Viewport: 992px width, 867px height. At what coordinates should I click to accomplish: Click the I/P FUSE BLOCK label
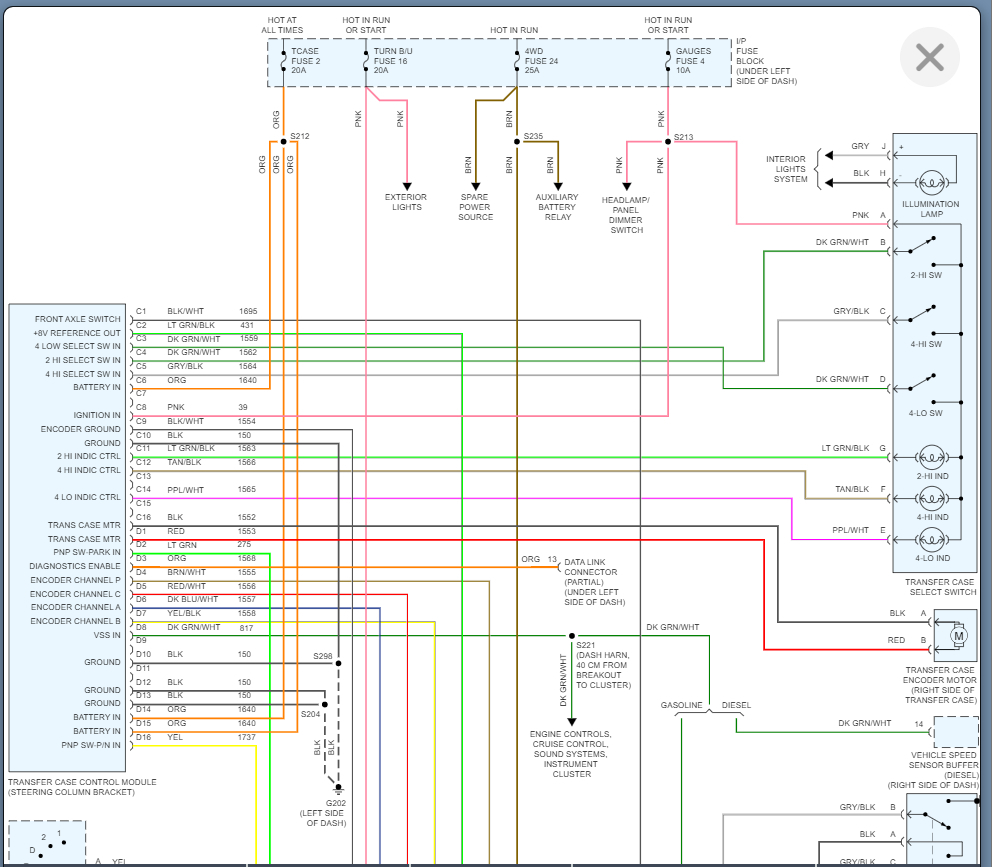click(766, 61)
